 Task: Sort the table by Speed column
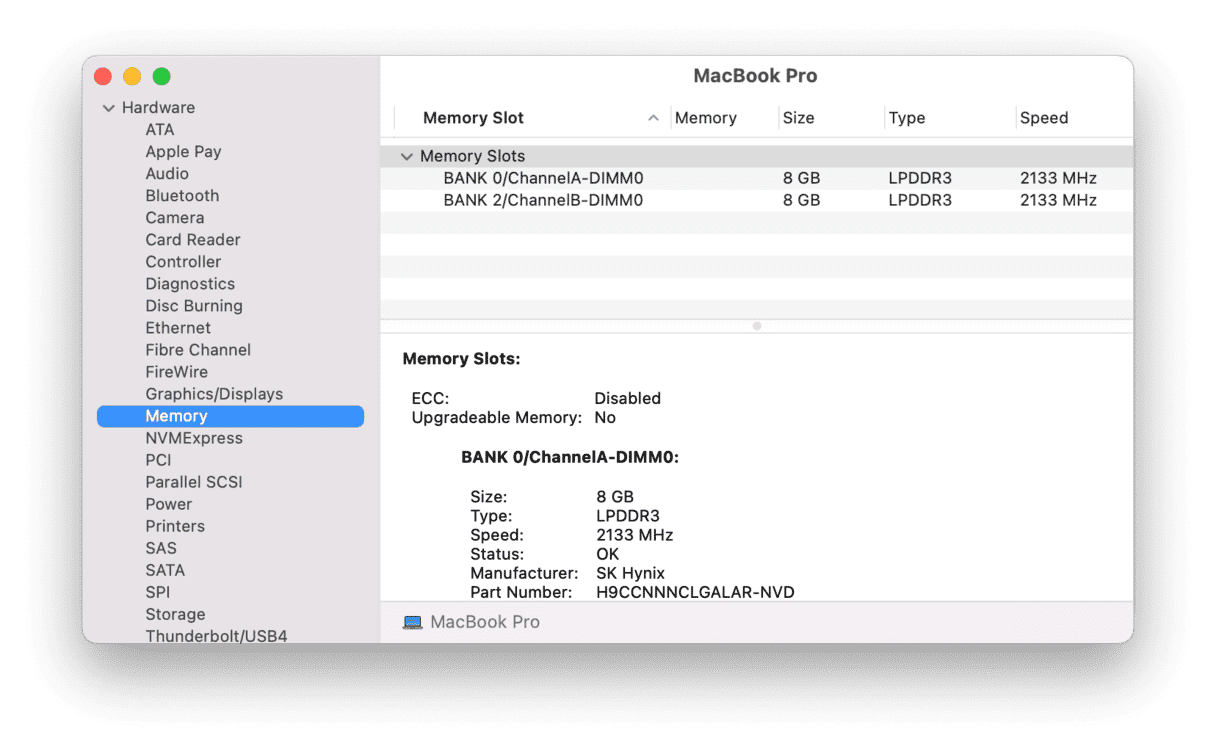tap(1044, 118)
